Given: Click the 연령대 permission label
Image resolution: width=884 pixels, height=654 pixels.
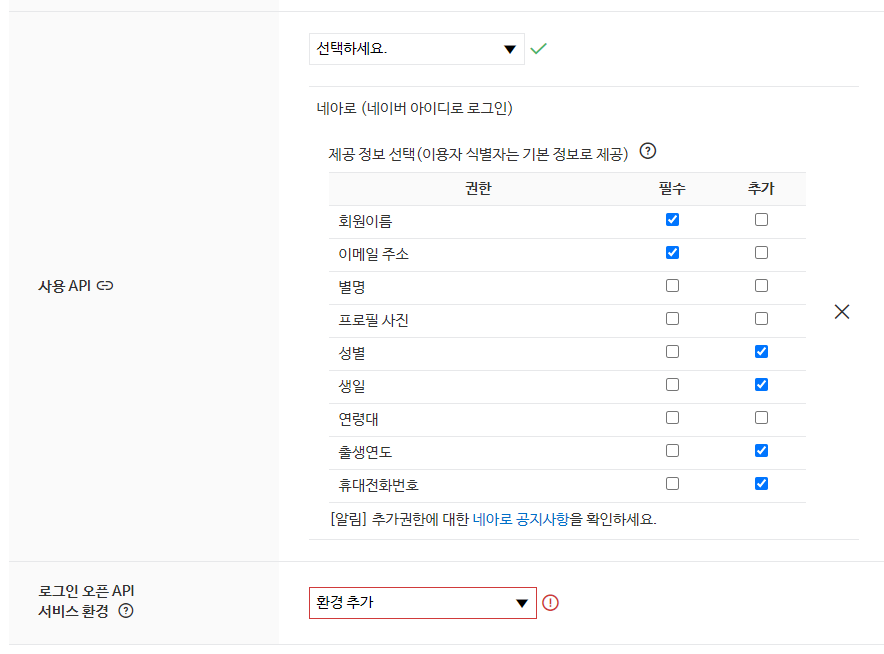Looking at the screenshot, I should (x=358, y=419).
